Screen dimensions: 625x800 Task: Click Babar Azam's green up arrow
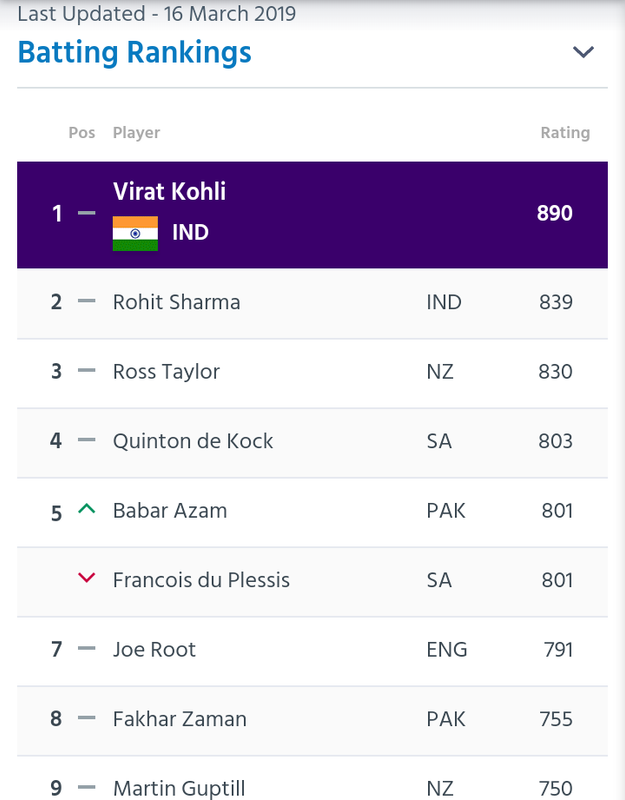point(87,508)
